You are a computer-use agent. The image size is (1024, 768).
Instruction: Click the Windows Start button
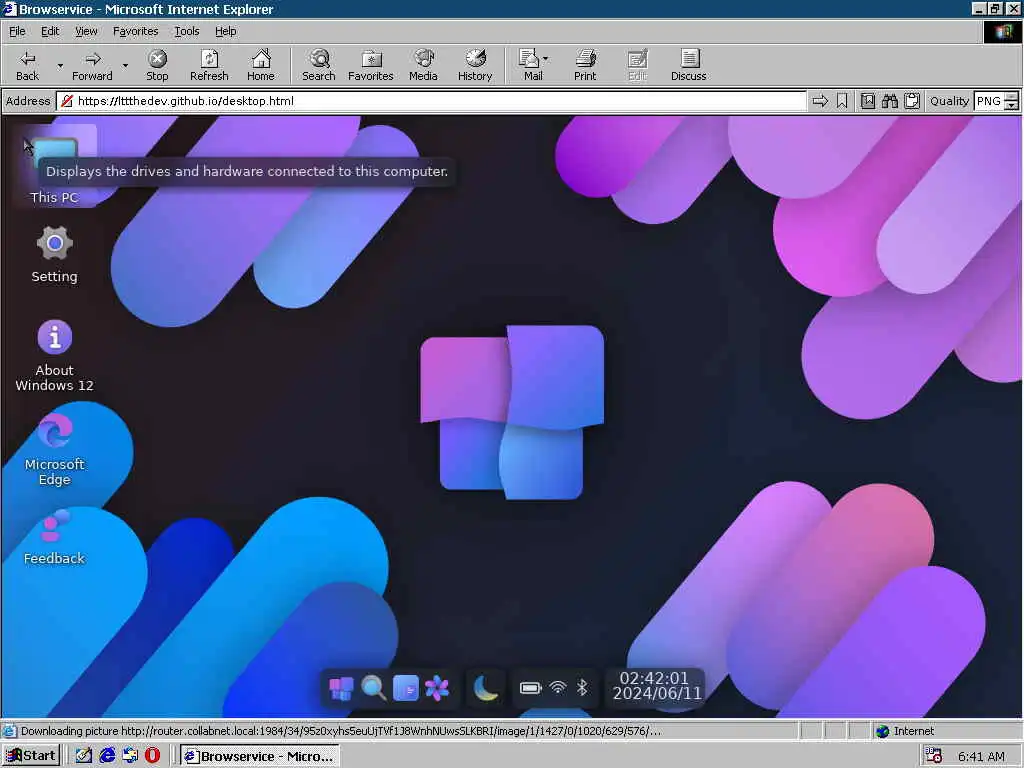click(x=31, y=756)
